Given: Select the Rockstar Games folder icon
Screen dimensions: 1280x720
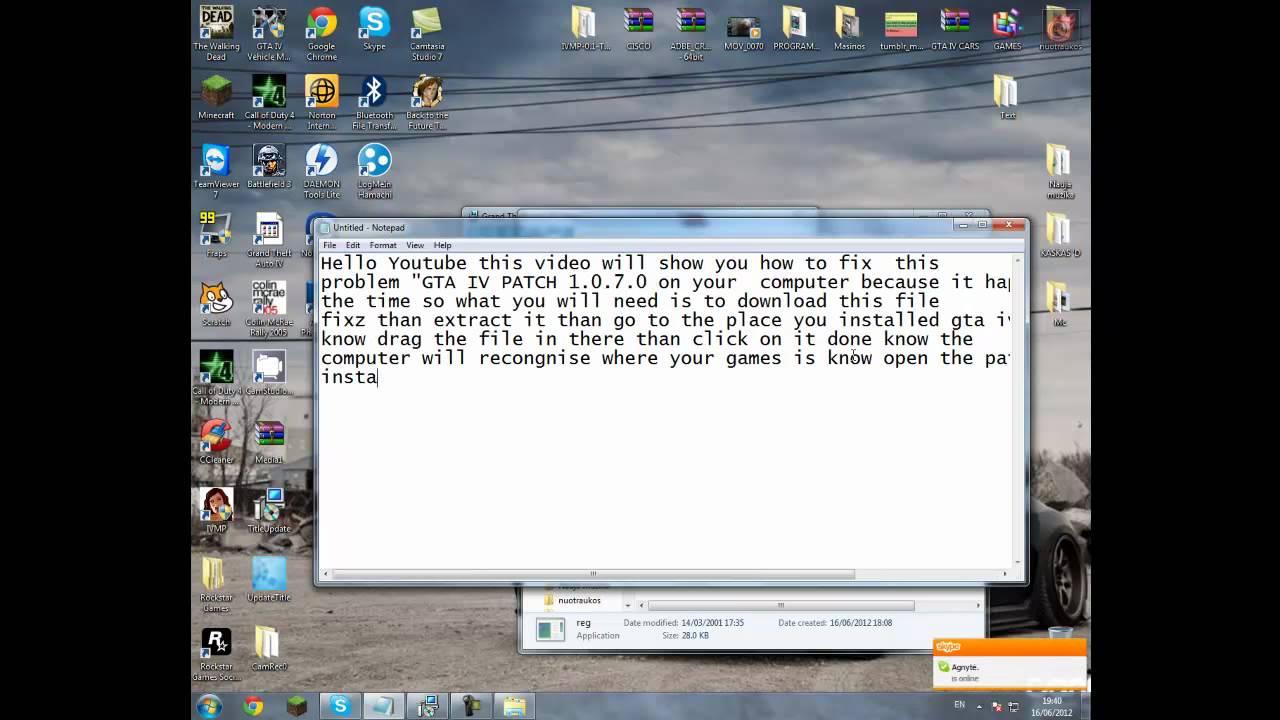Looking at the screenshot, I should pyautogui.click(x=216, y=585).
